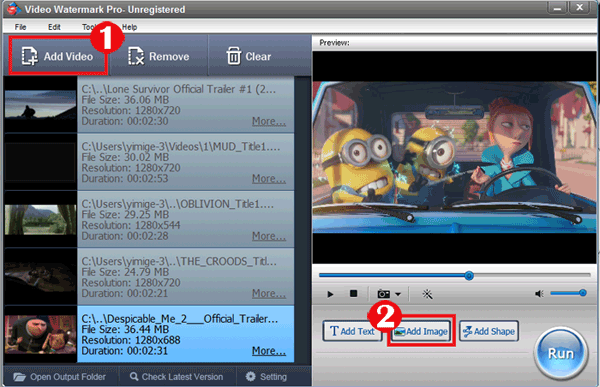600x387 pixels.
Task: Click the app logo in title bar
Action: tap(14, 9)
